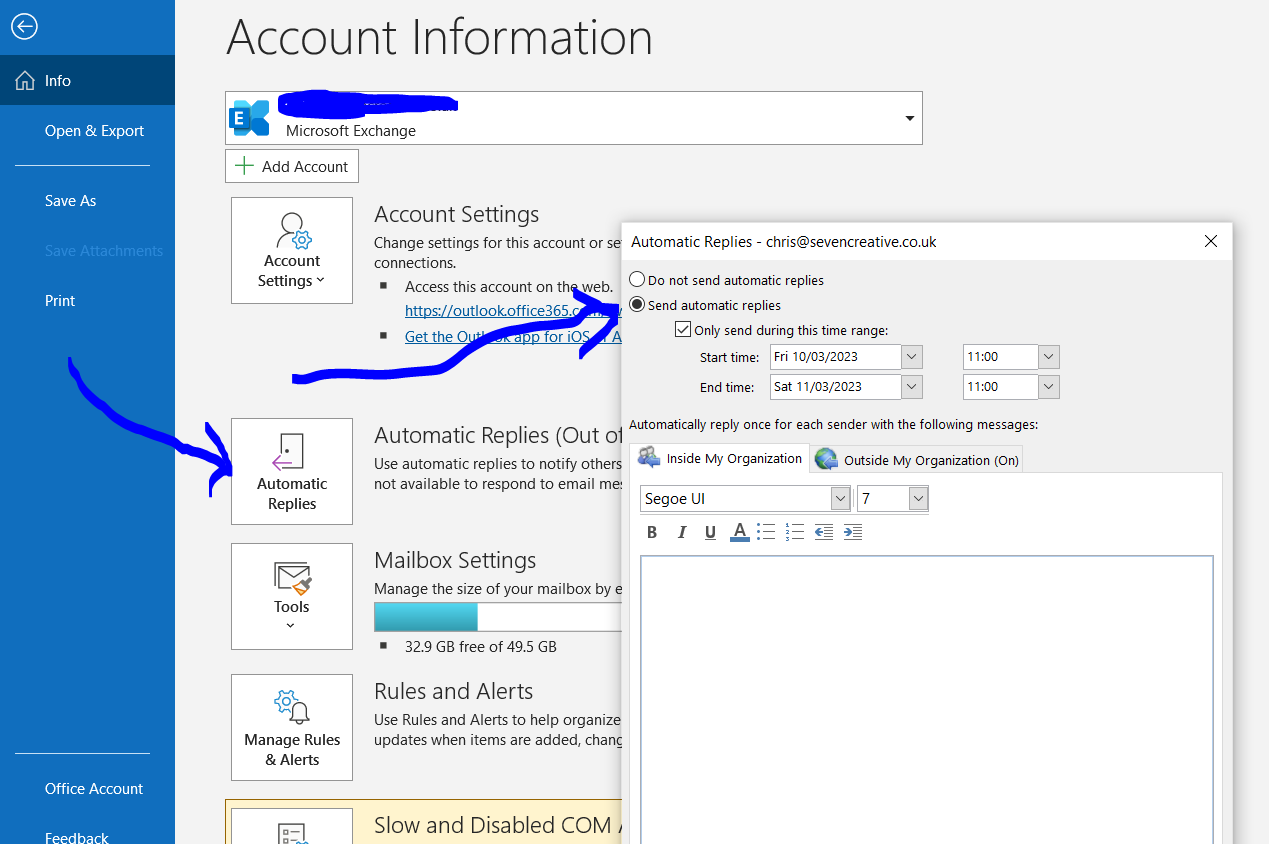Decrease the paragraph indent
The image size is (1269, 844).
point(824,532)
